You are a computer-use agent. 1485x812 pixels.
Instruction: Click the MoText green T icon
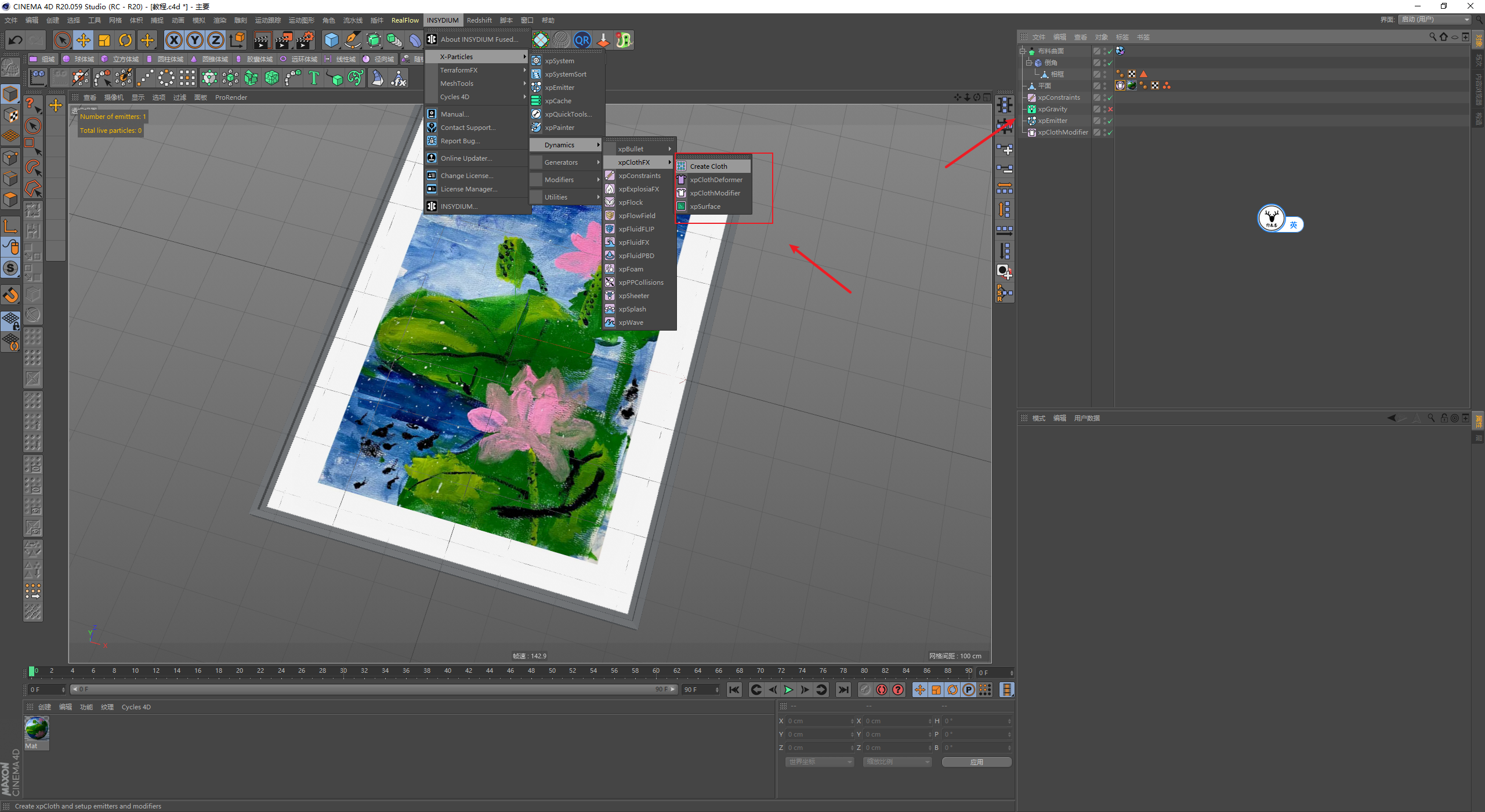314,78
